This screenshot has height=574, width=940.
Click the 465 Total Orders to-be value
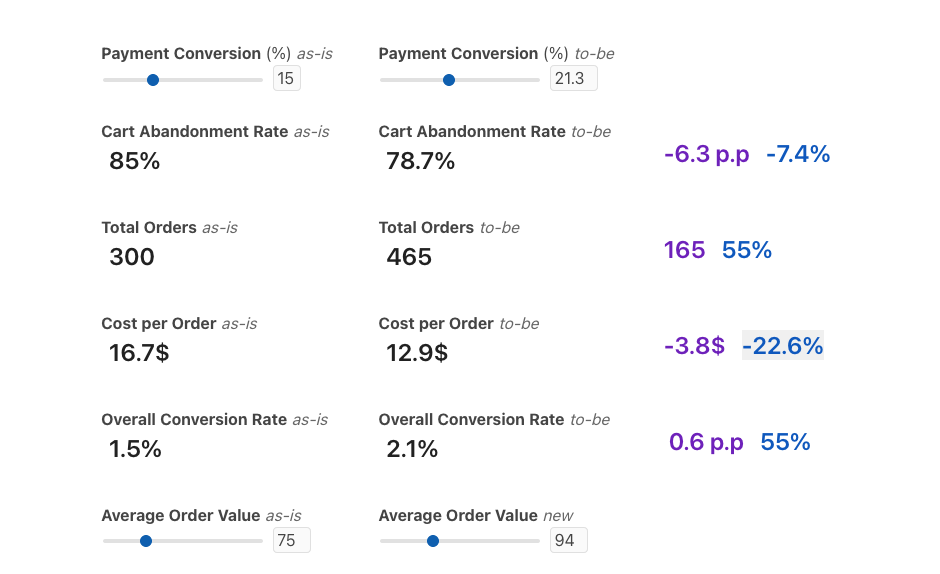(409, 257)
